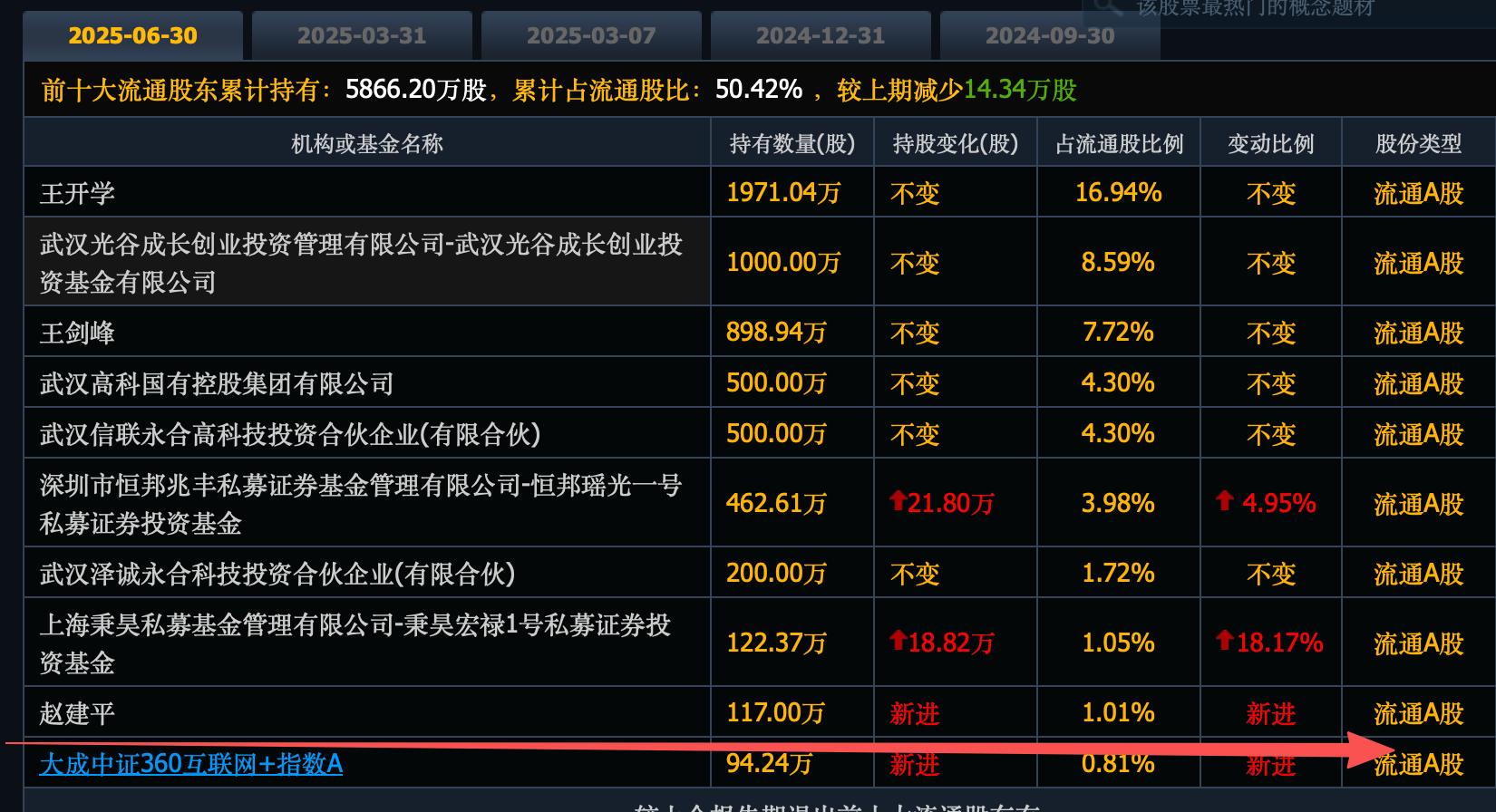Select the 2025-06-30 report date tab
Viewport: 1496px width, 812px height.
[132, 36]
